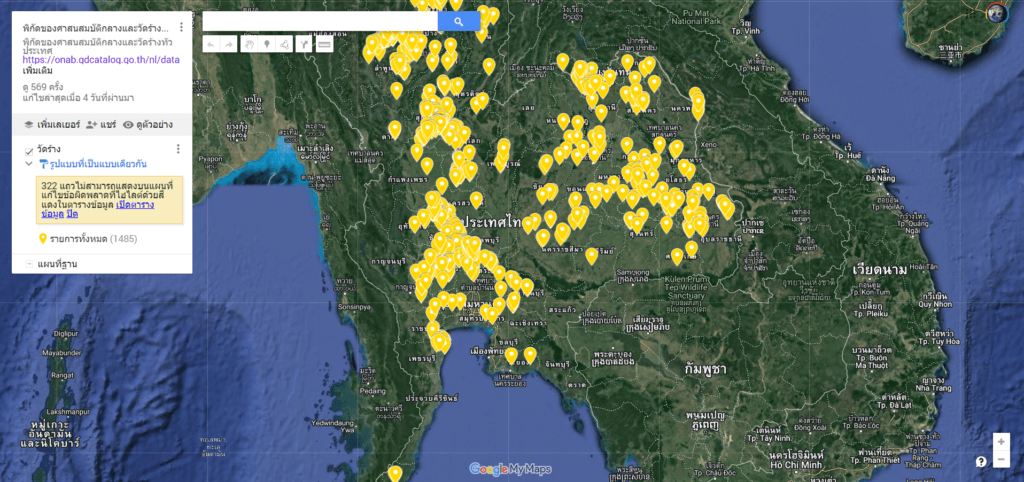Click the blue search button

click(x=458, y=21)
